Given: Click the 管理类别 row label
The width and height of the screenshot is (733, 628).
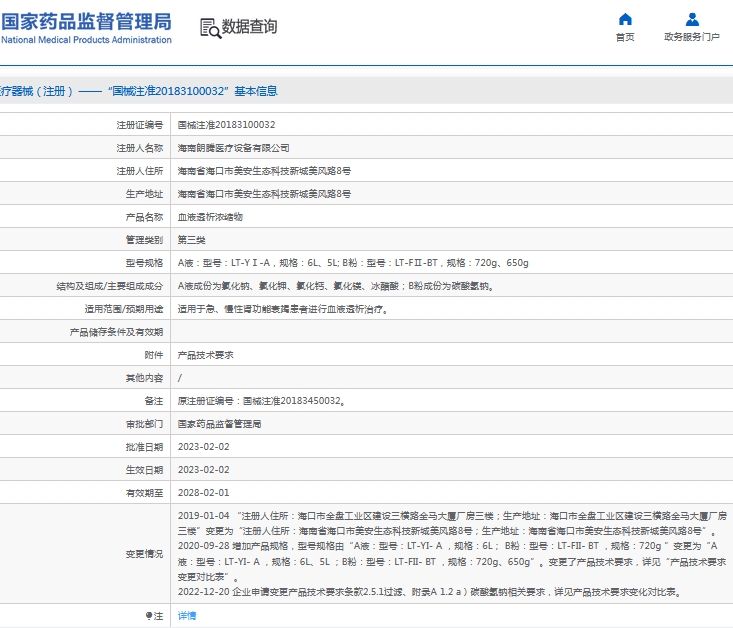Looking at the screenshot, I should pos(144,240).
